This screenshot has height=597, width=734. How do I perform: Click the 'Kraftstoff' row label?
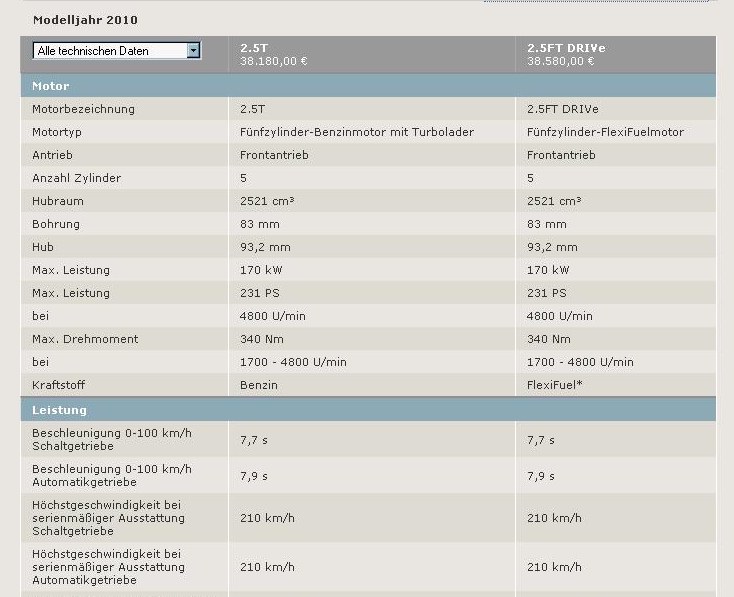[x=60, y=385]
